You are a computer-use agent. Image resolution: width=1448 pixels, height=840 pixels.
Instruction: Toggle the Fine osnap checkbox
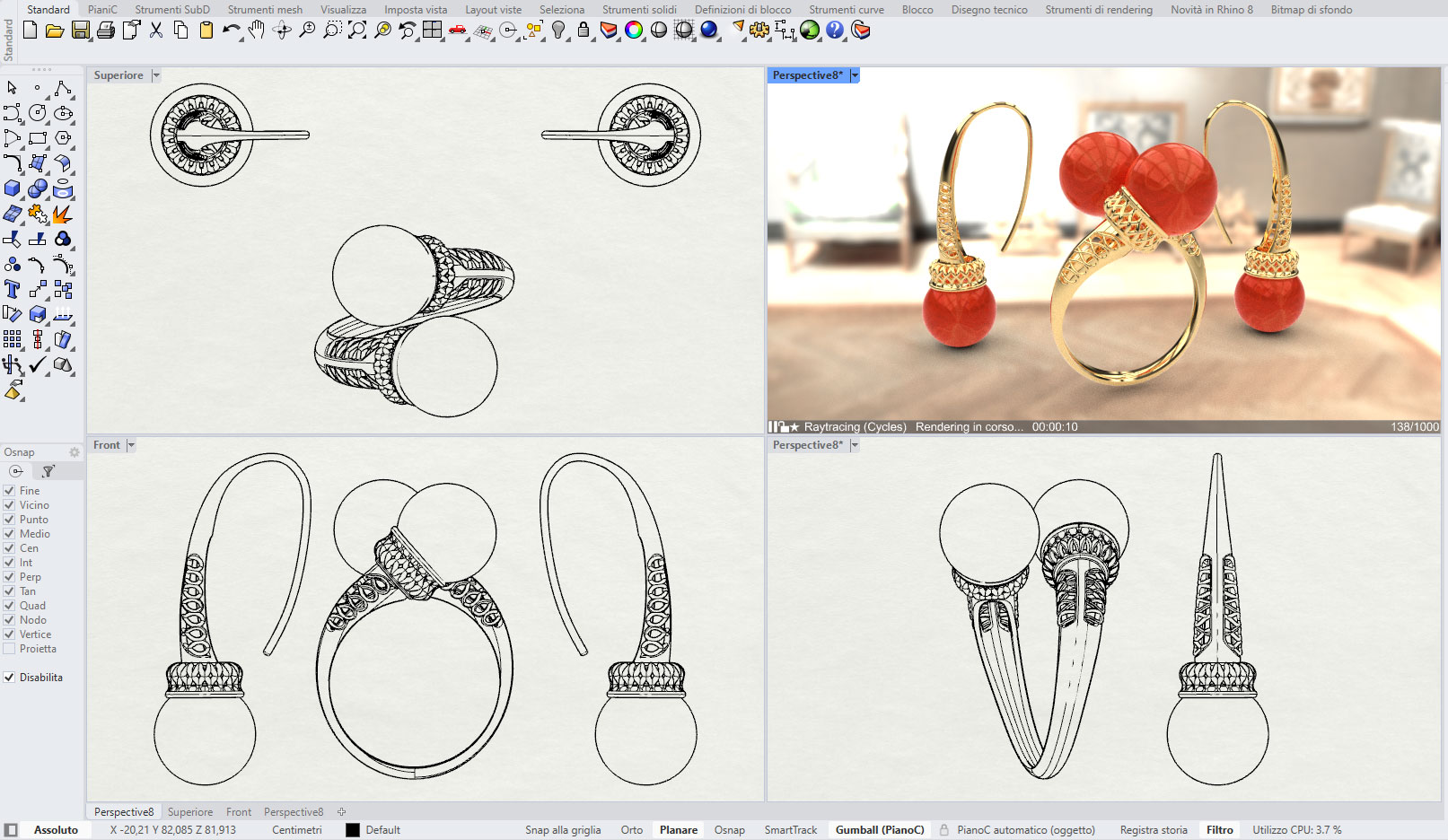9,491
